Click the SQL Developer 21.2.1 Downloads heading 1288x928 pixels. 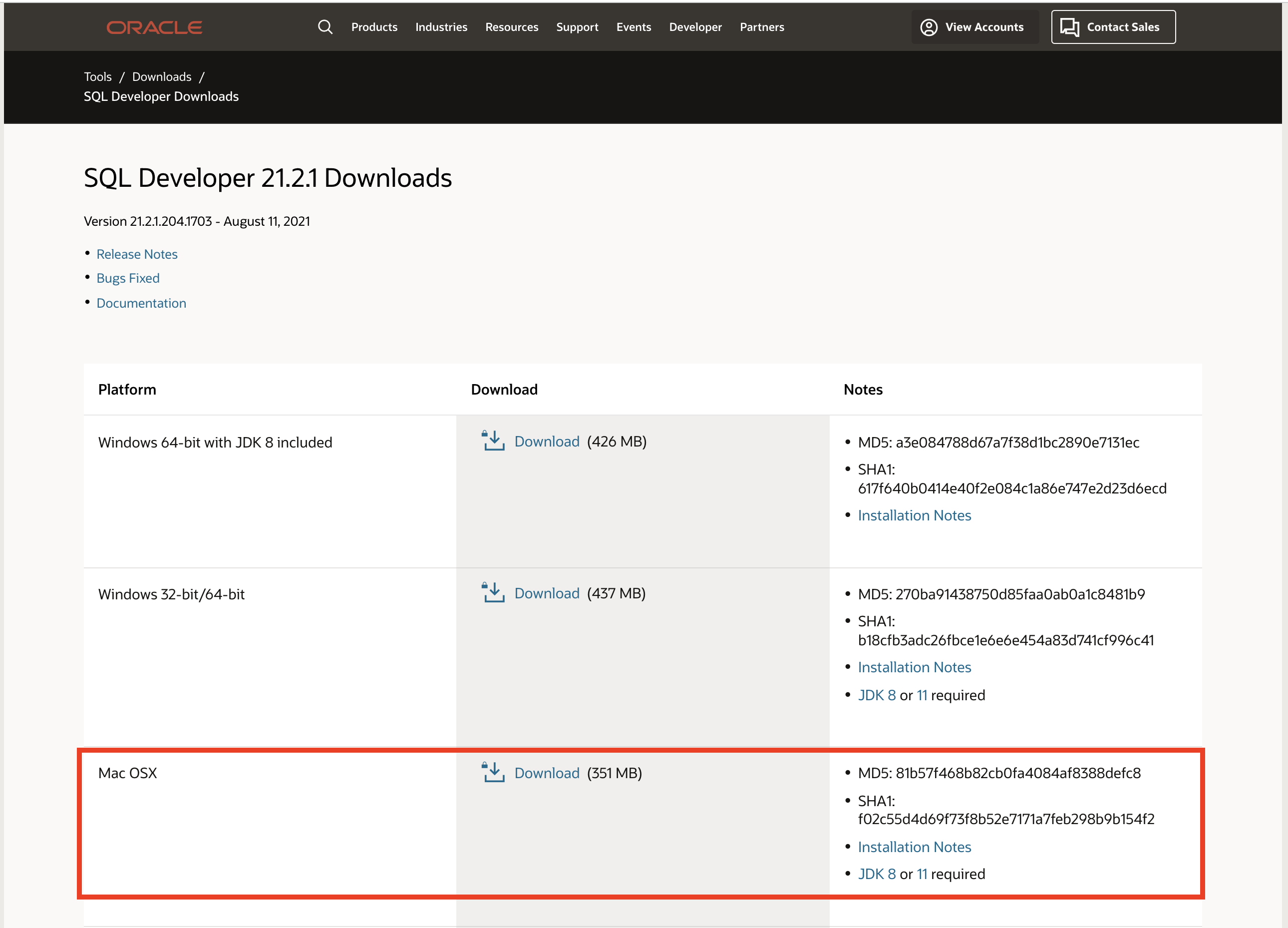point(268,178)
